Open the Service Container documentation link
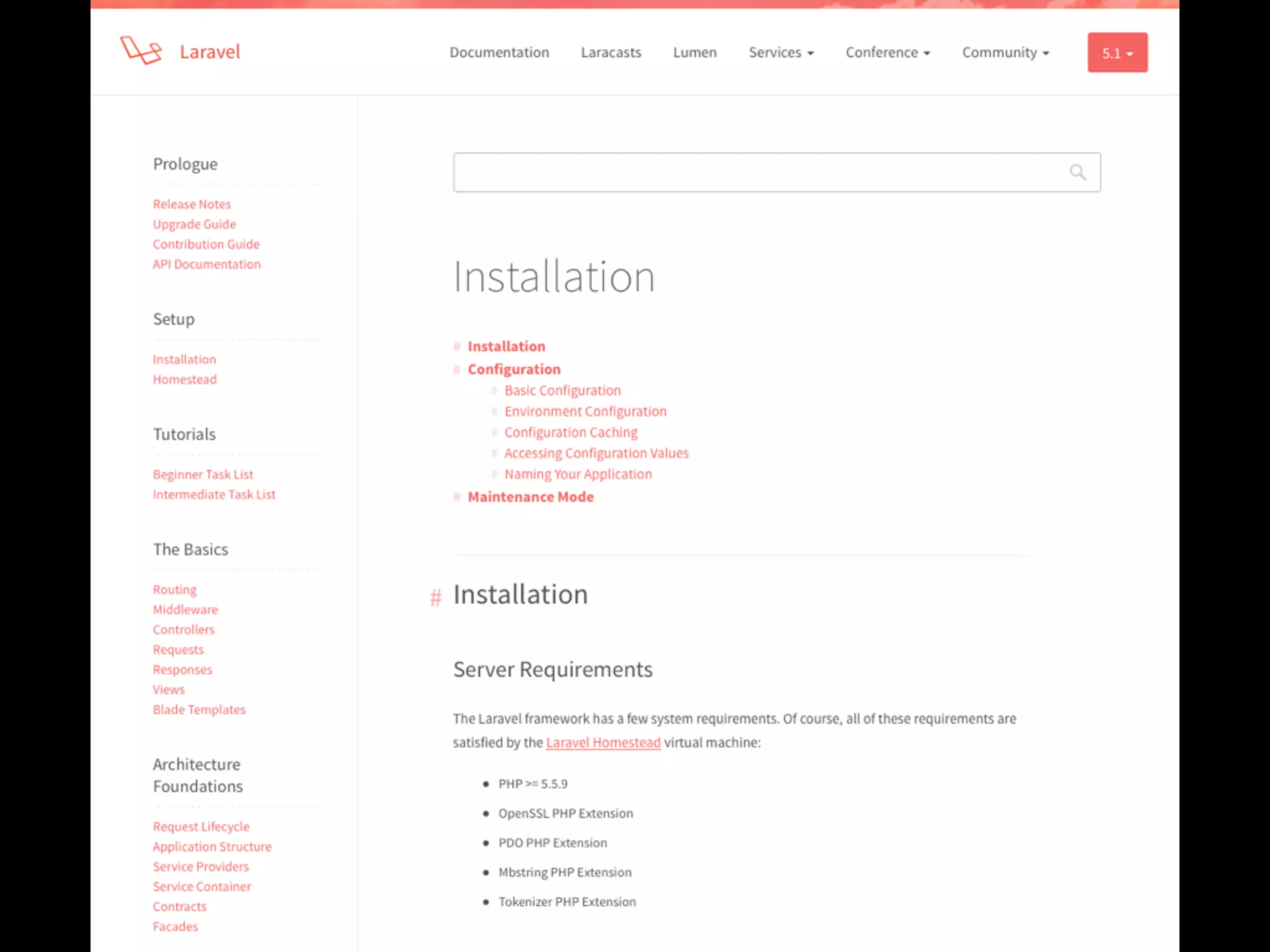The width and height of the screenshot is (1270, 952). (x=202, y=887)
